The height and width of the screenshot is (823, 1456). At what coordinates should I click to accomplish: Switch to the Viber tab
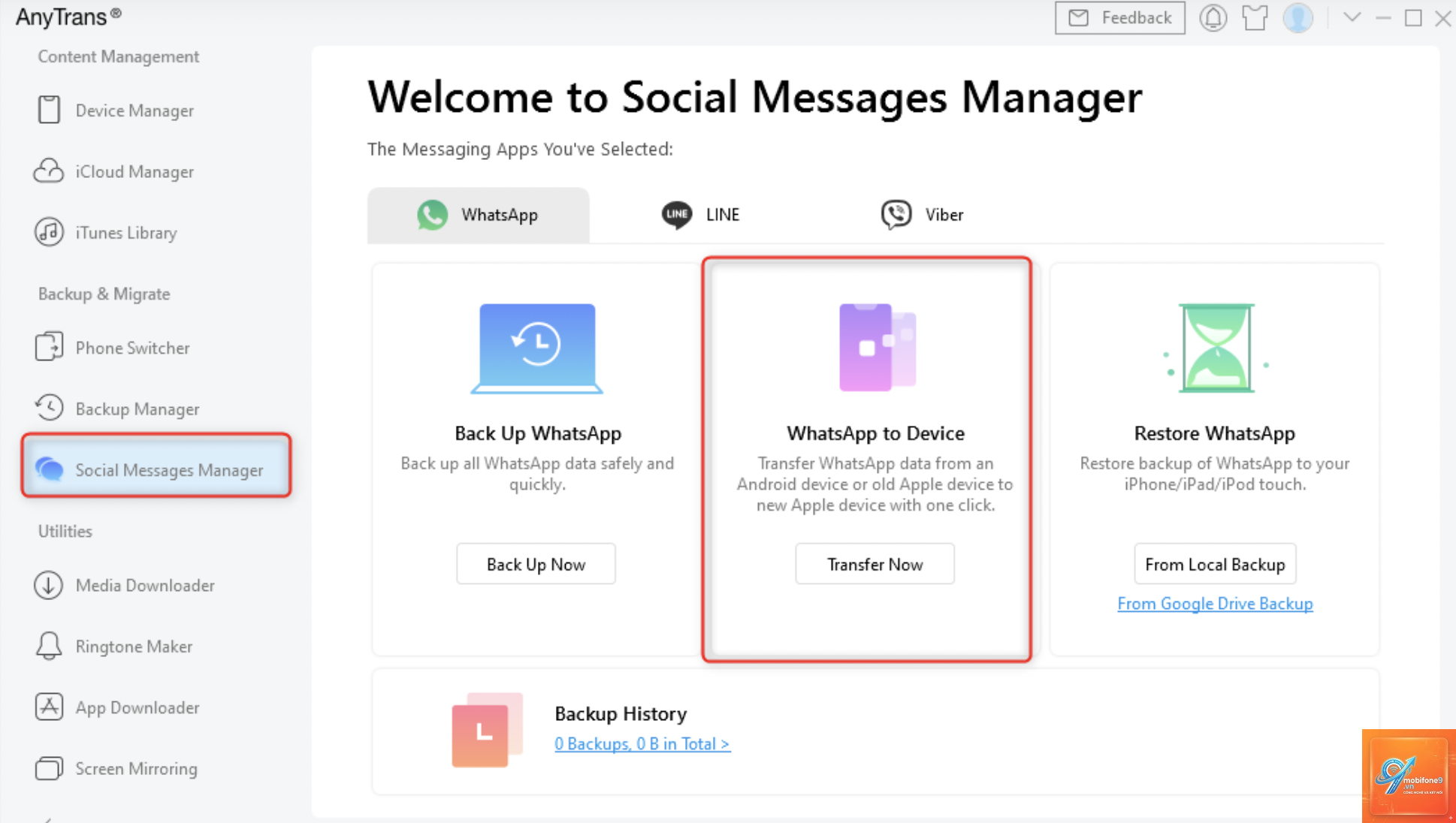tap(922, 215)
